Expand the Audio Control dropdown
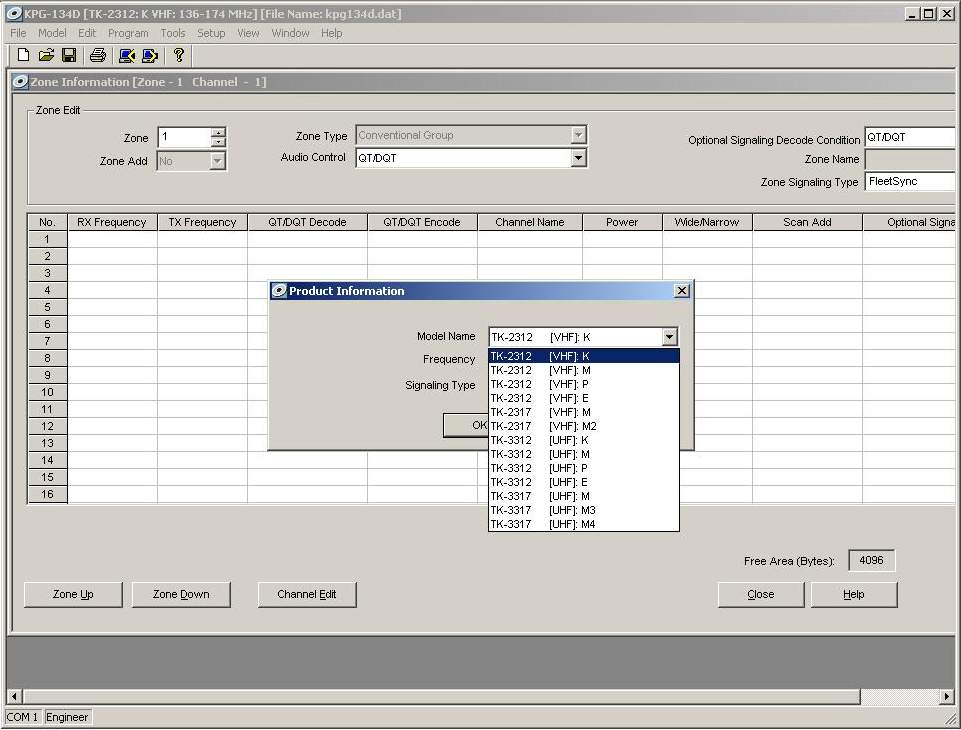 click(x=578, y=158)
